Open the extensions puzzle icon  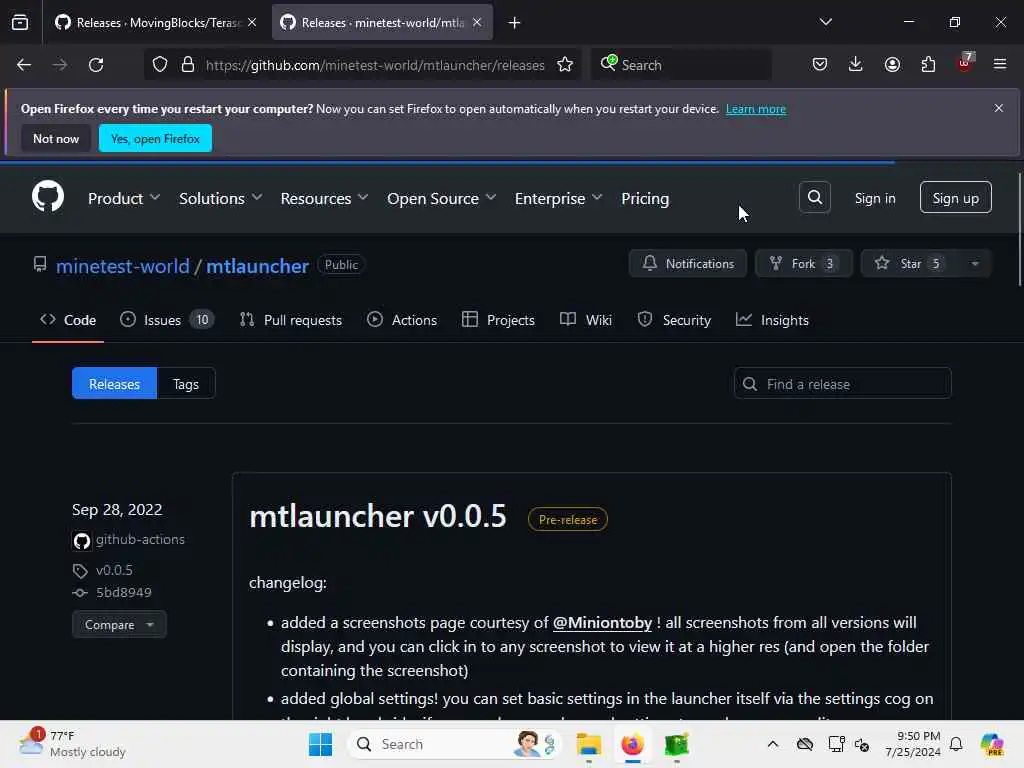click(928, 64)
